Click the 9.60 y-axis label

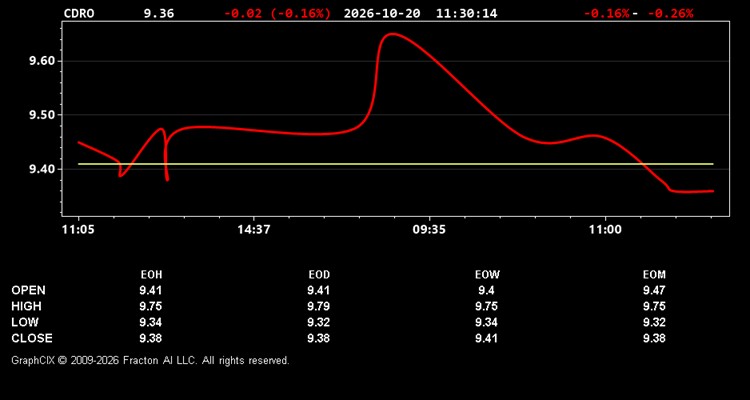pos(43,61)
